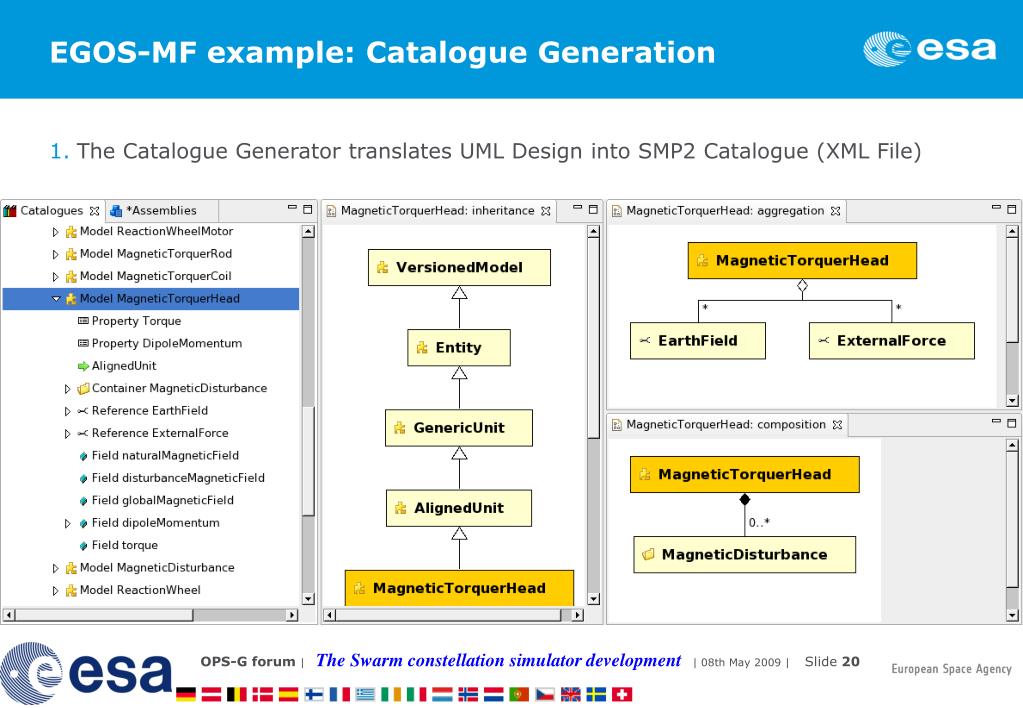Click the green arrow icon of AlignedUnit
The height and width of the screenshot is (708, 1023).
coord(83,366)
